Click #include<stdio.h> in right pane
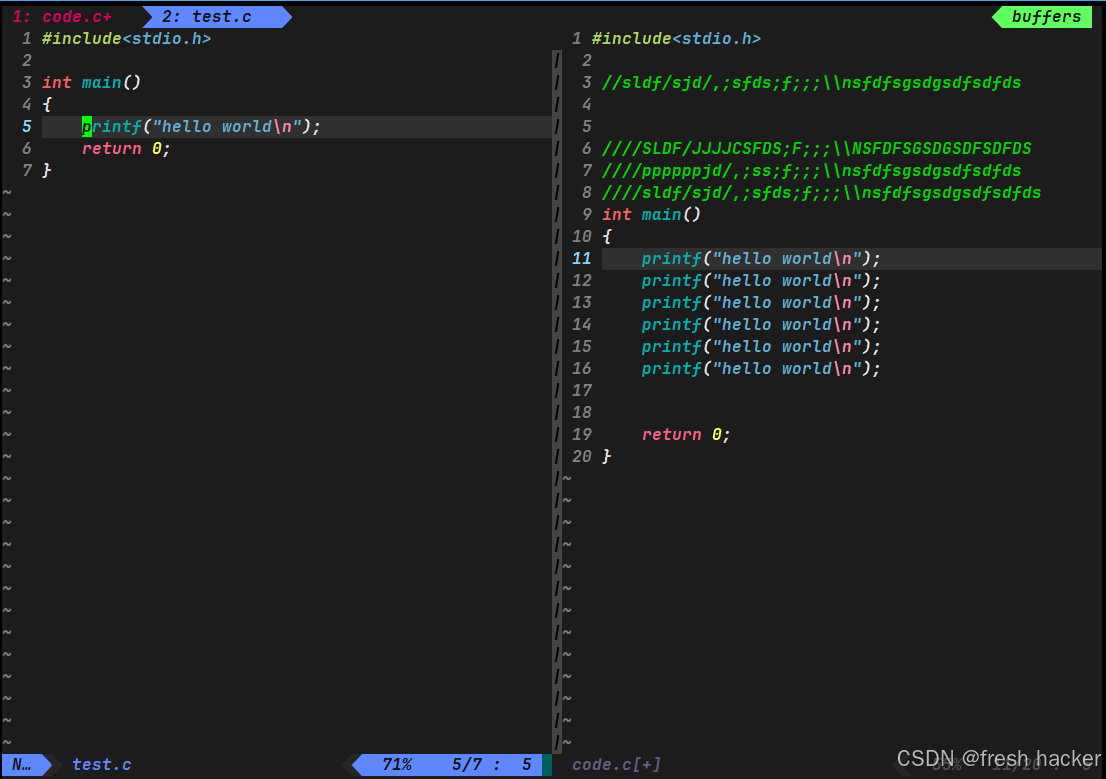The image size is (1106, 779). 676,39
